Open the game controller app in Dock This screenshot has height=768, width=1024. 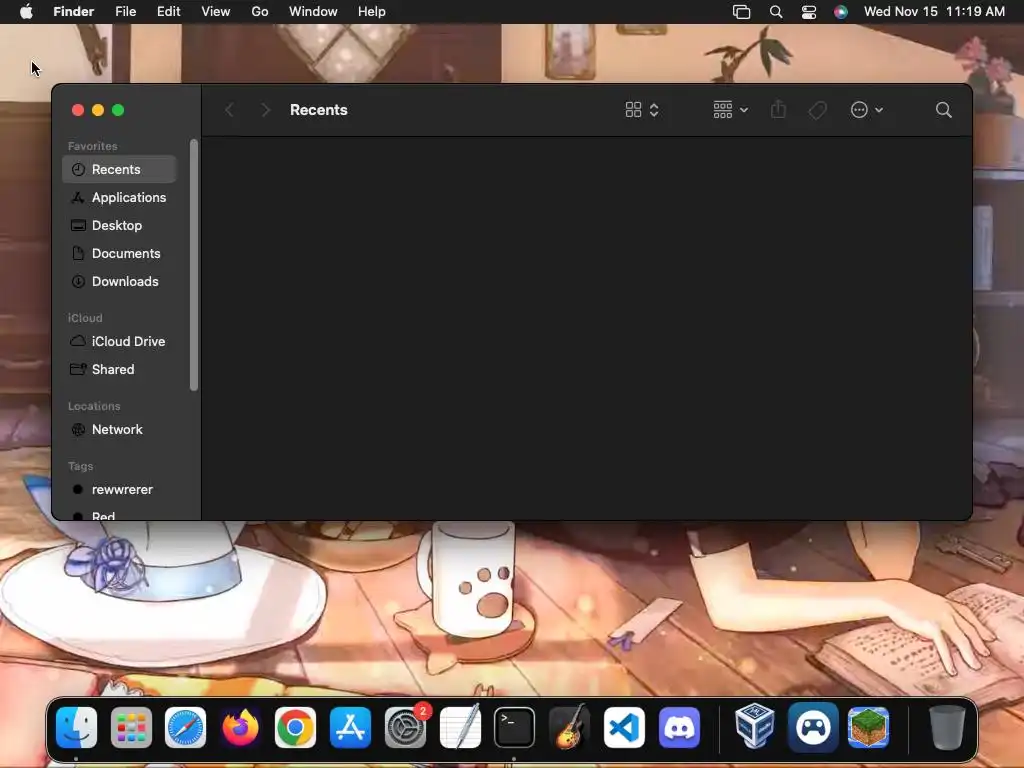coord(813,727)
